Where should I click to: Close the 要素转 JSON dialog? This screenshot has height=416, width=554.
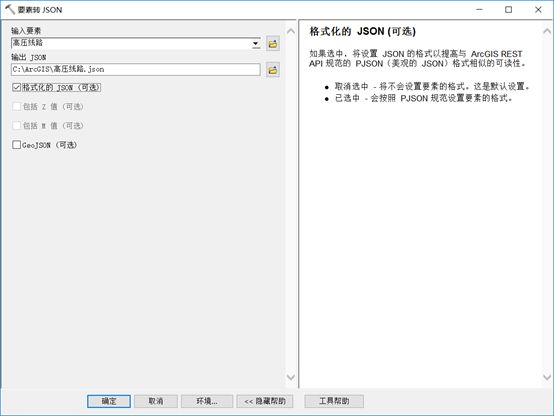click(538, 10)
